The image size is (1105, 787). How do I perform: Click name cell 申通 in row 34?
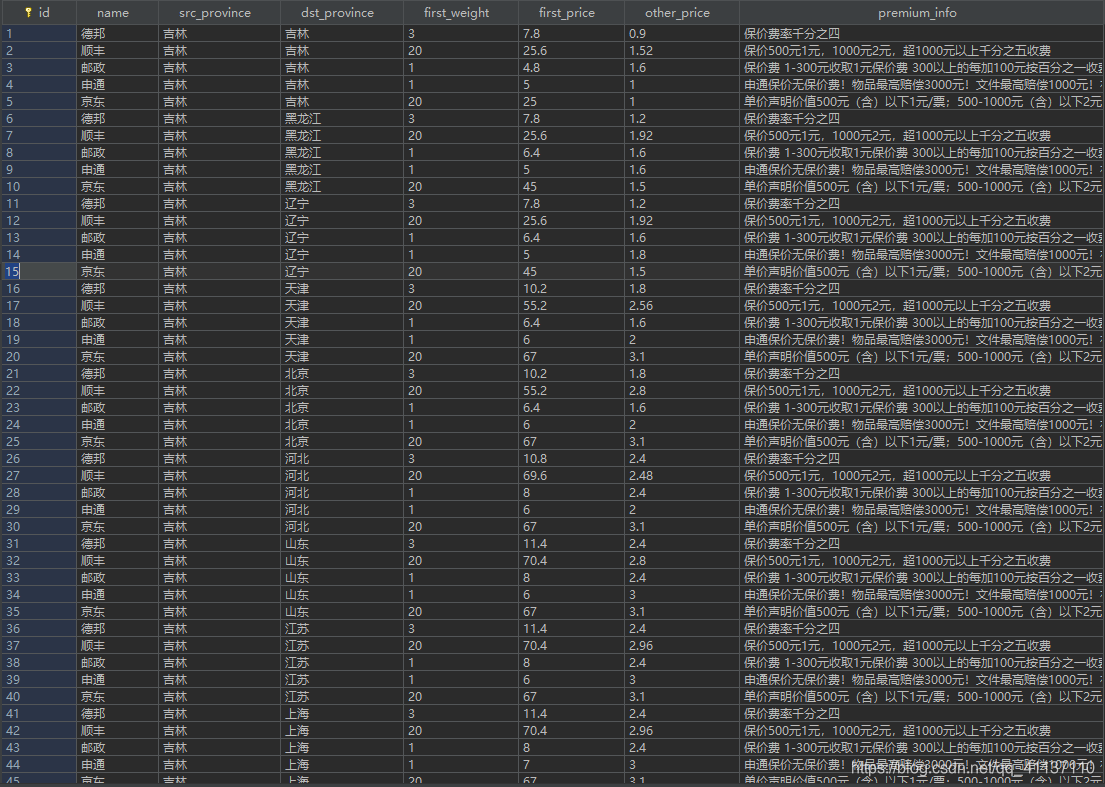118,595
